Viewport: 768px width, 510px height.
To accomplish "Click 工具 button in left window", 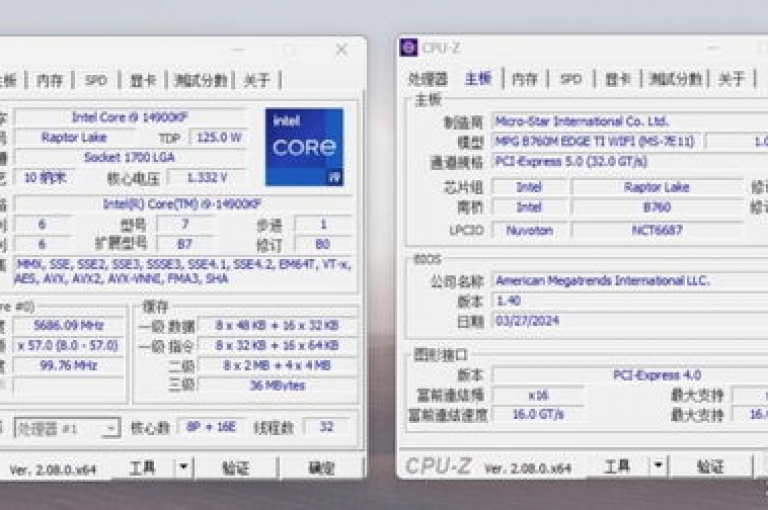I will pos(142,468).
